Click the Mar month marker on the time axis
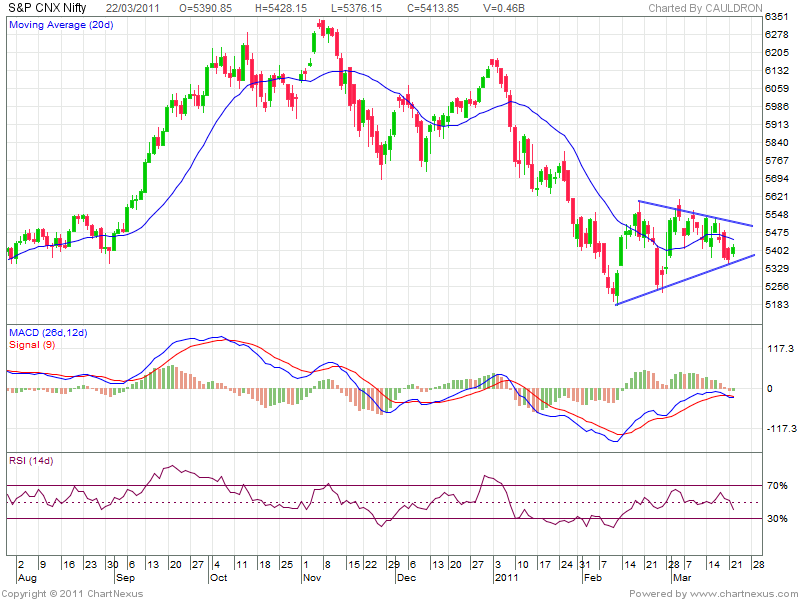Image resolution: width=800 pixels, height=600 pixels. [680, 578]
